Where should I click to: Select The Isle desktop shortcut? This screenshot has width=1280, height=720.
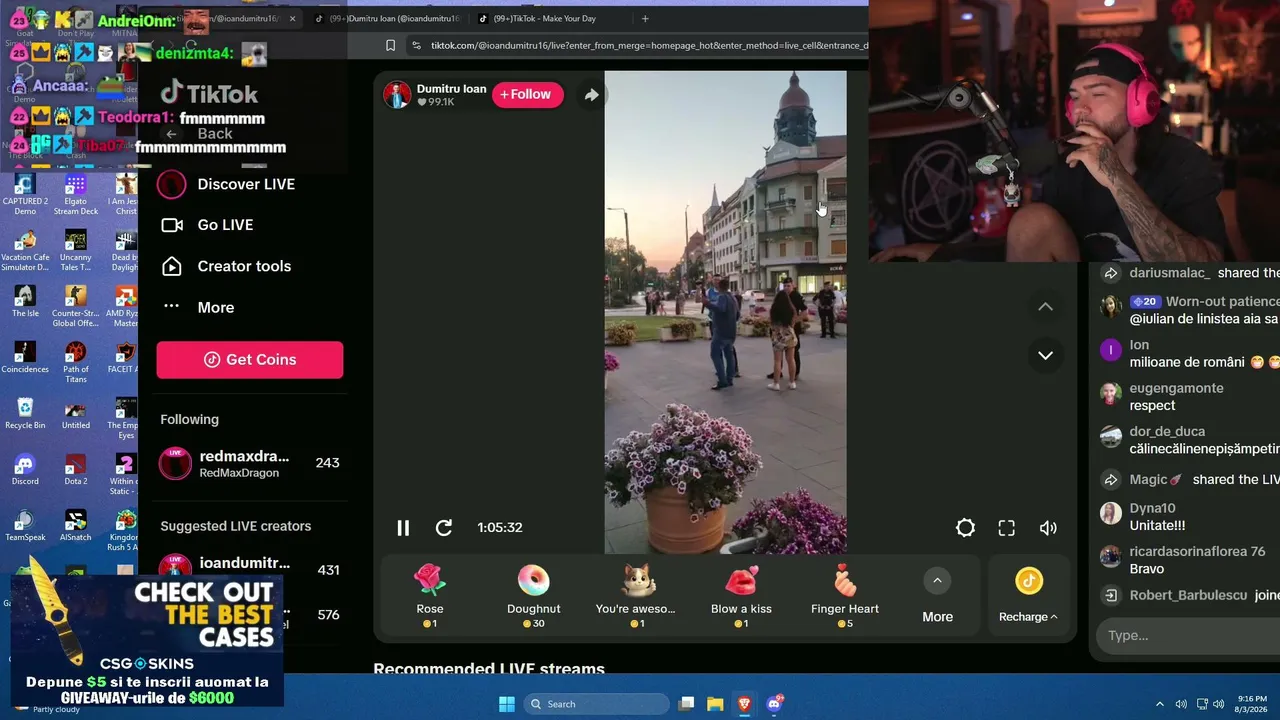pos(25,302)
